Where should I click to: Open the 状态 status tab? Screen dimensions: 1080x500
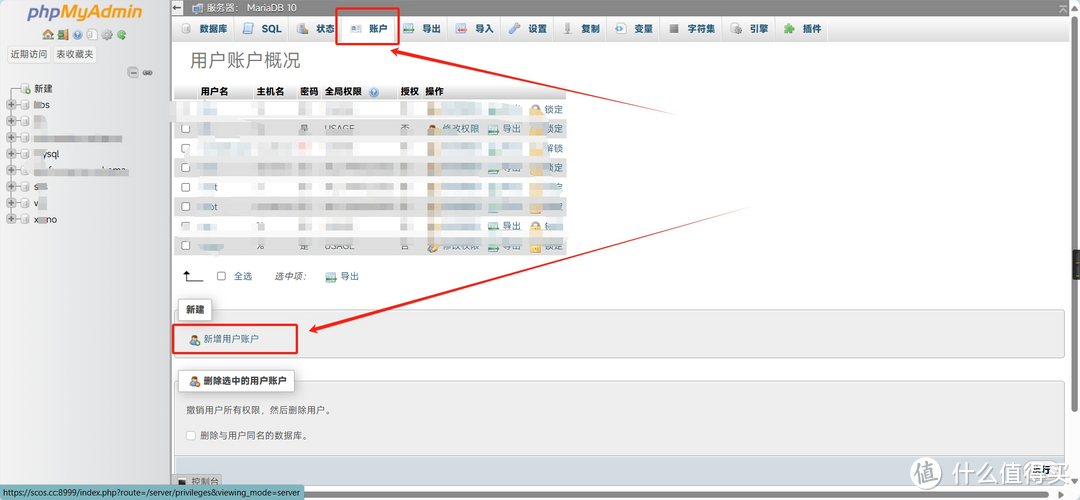click(x=315, y=29)
